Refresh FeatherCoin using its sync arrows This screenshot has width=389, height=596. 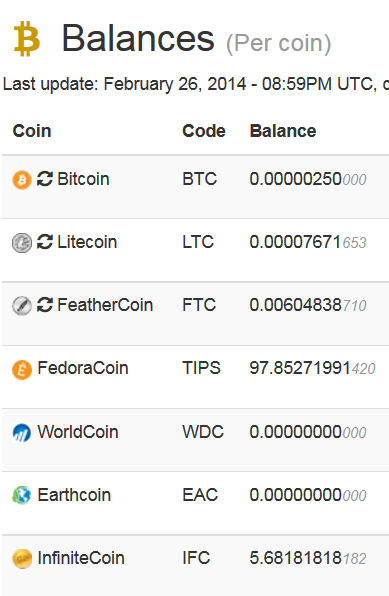pyautogui.click(x=45, y=305)
